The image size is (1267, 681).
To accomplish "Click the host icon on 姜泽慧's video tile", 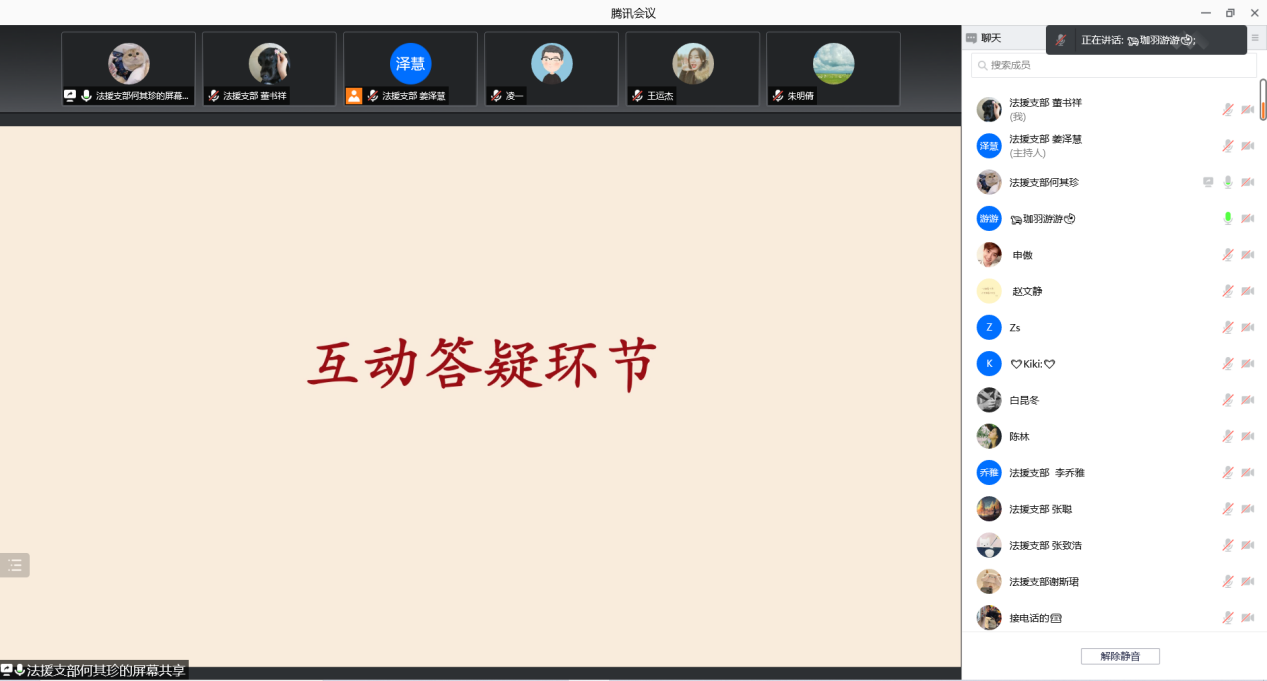I will (353, 96).
